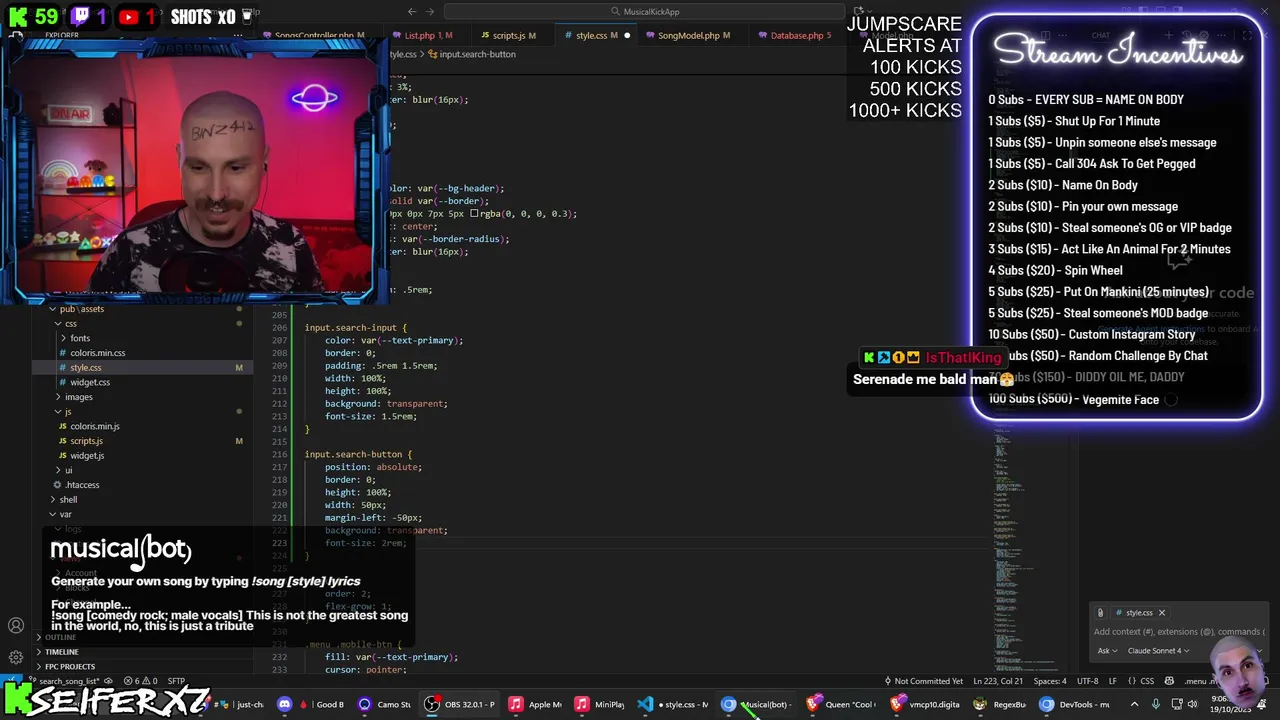Image resolution: width=1280 pixels, height=720 pixels.
Task: Open the Manage gear icon in the activity bar
Action: pos(16,657)
